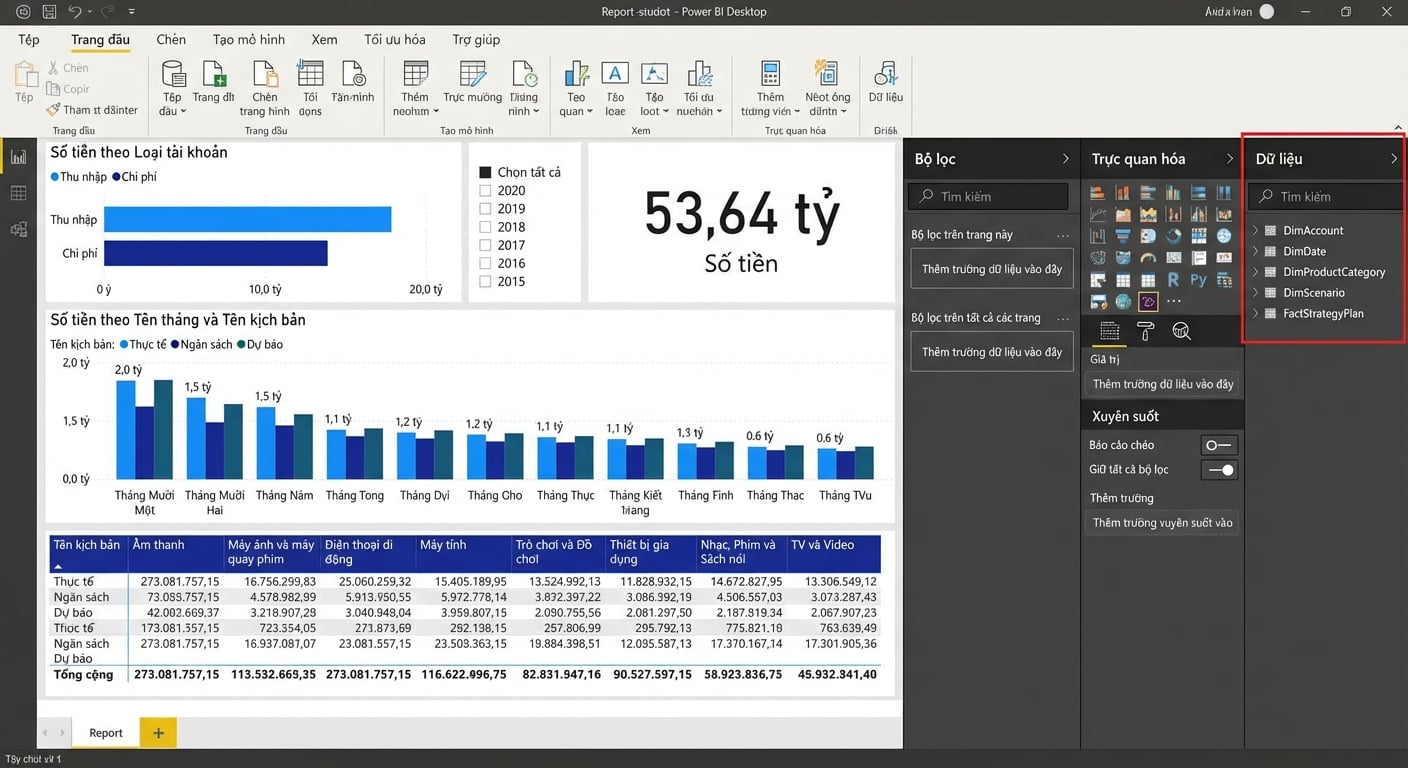This screenshot has width=1408, height=768.
Task: Click the Dữ liệu Tìm kiếm search field
Action: click(1327, 197)
